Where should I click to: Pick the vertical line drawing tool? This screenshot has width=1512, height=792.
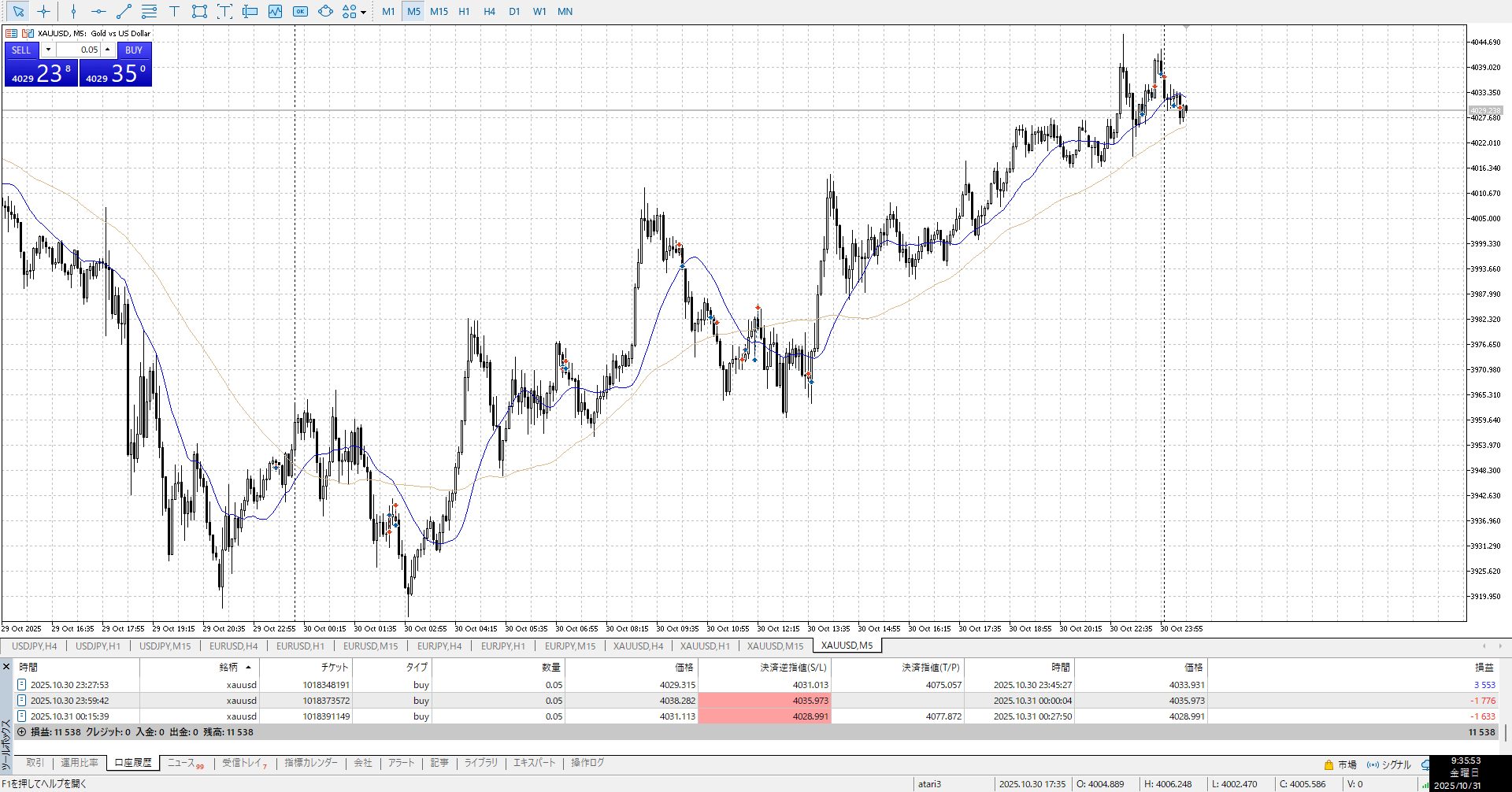73,11
